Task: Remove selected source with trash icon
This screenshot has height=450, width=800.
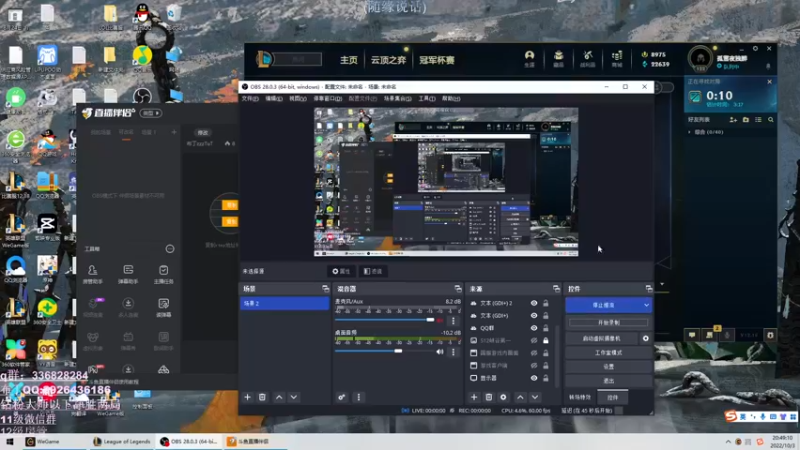Action: click(489, 397)
